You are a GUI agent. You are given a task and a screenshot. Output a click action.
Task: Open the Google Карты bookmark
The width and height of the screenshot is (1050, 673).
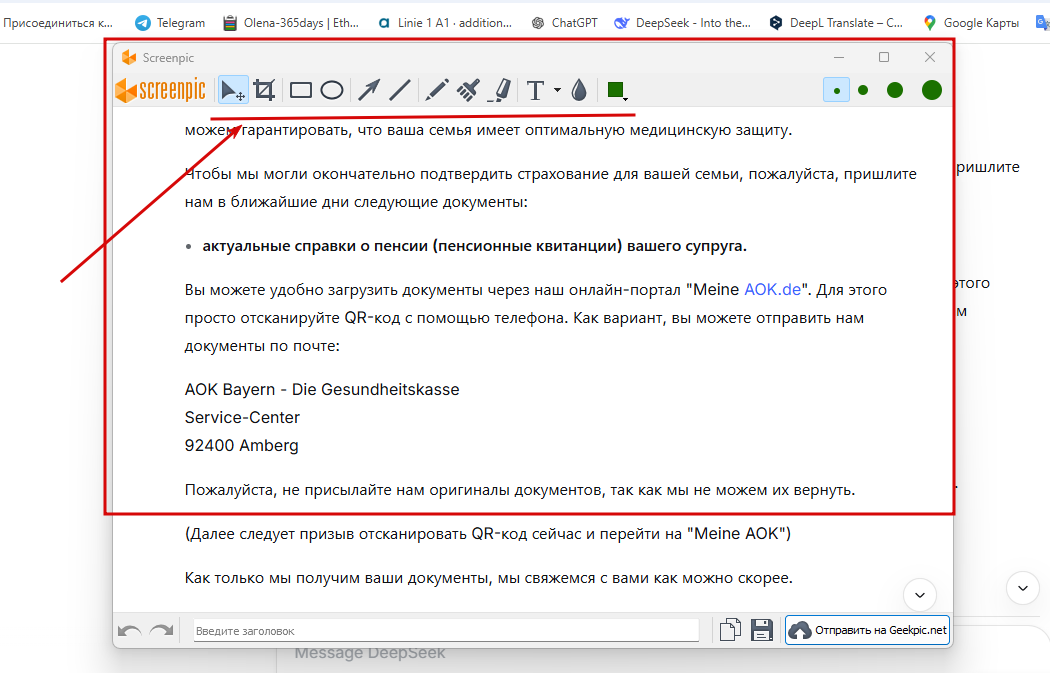point(971,23)
